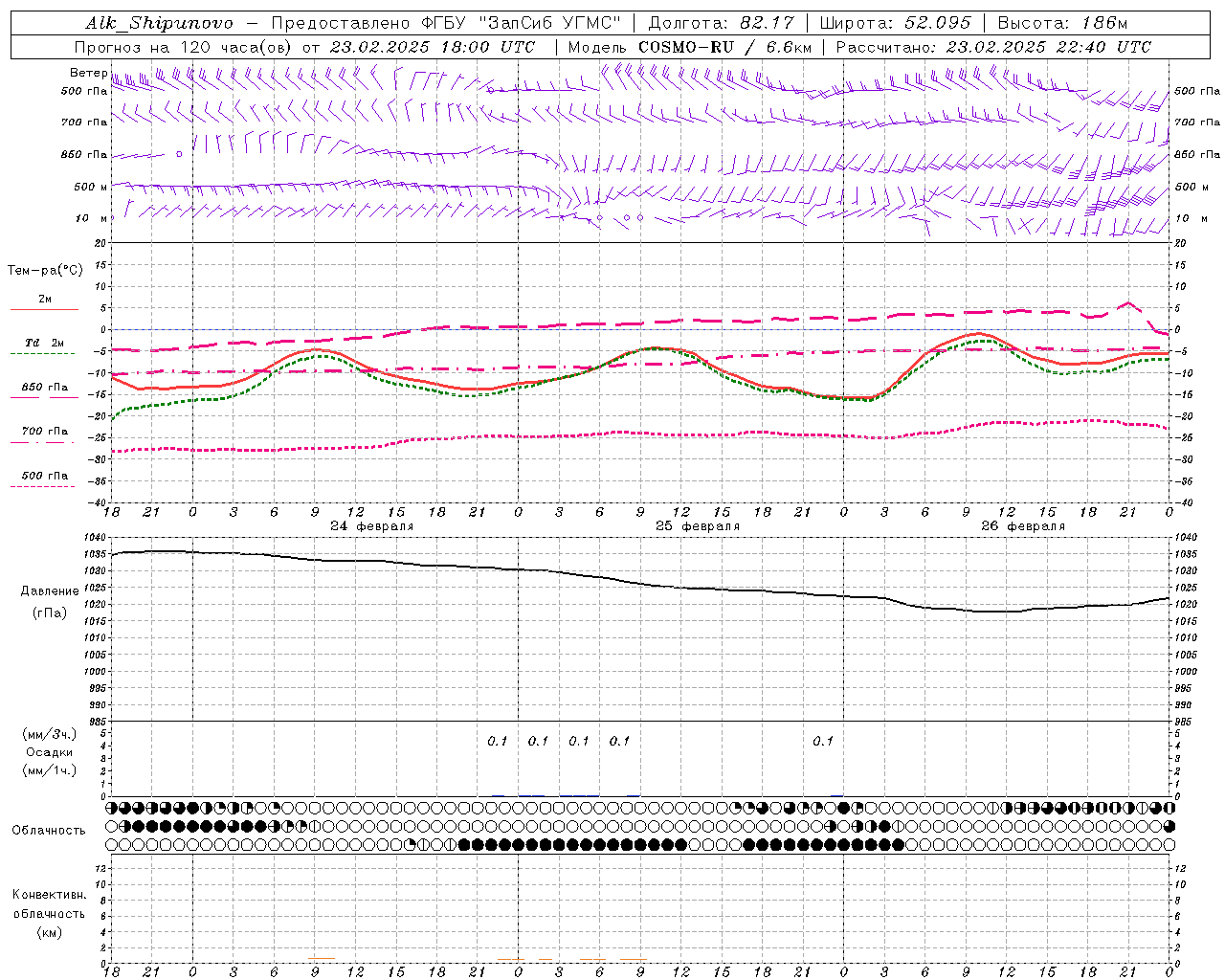Click the Td 2м dew point legend label
Screen dimensions: 1225x980
[x=45, y=343]
